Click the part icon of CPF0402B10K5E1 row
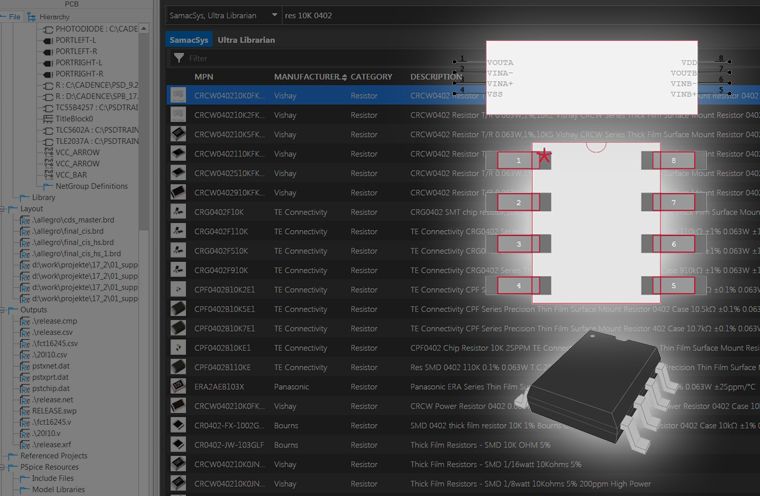 [x=178, y=309]
